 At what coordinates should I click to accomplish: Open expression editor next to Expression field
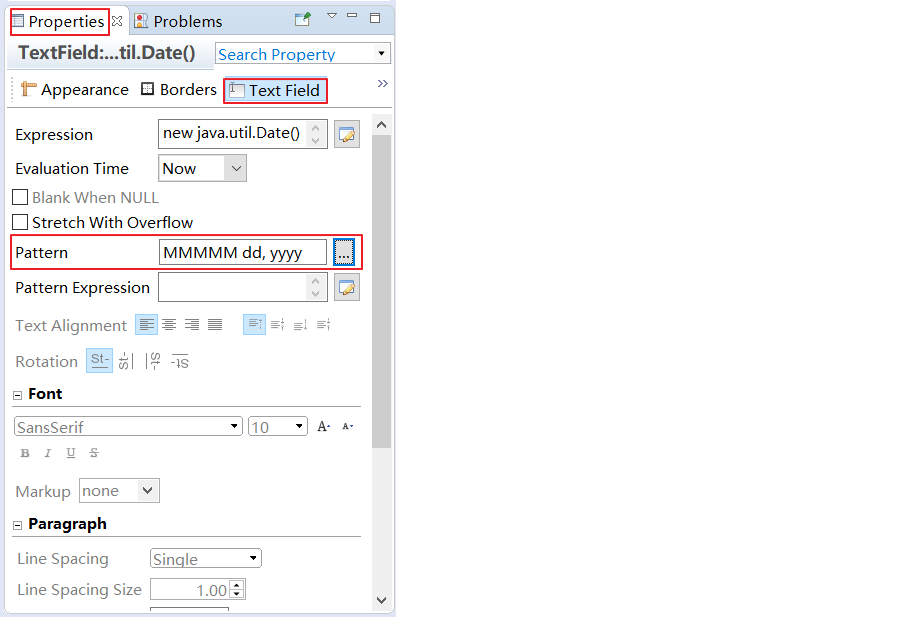(347, 135)
